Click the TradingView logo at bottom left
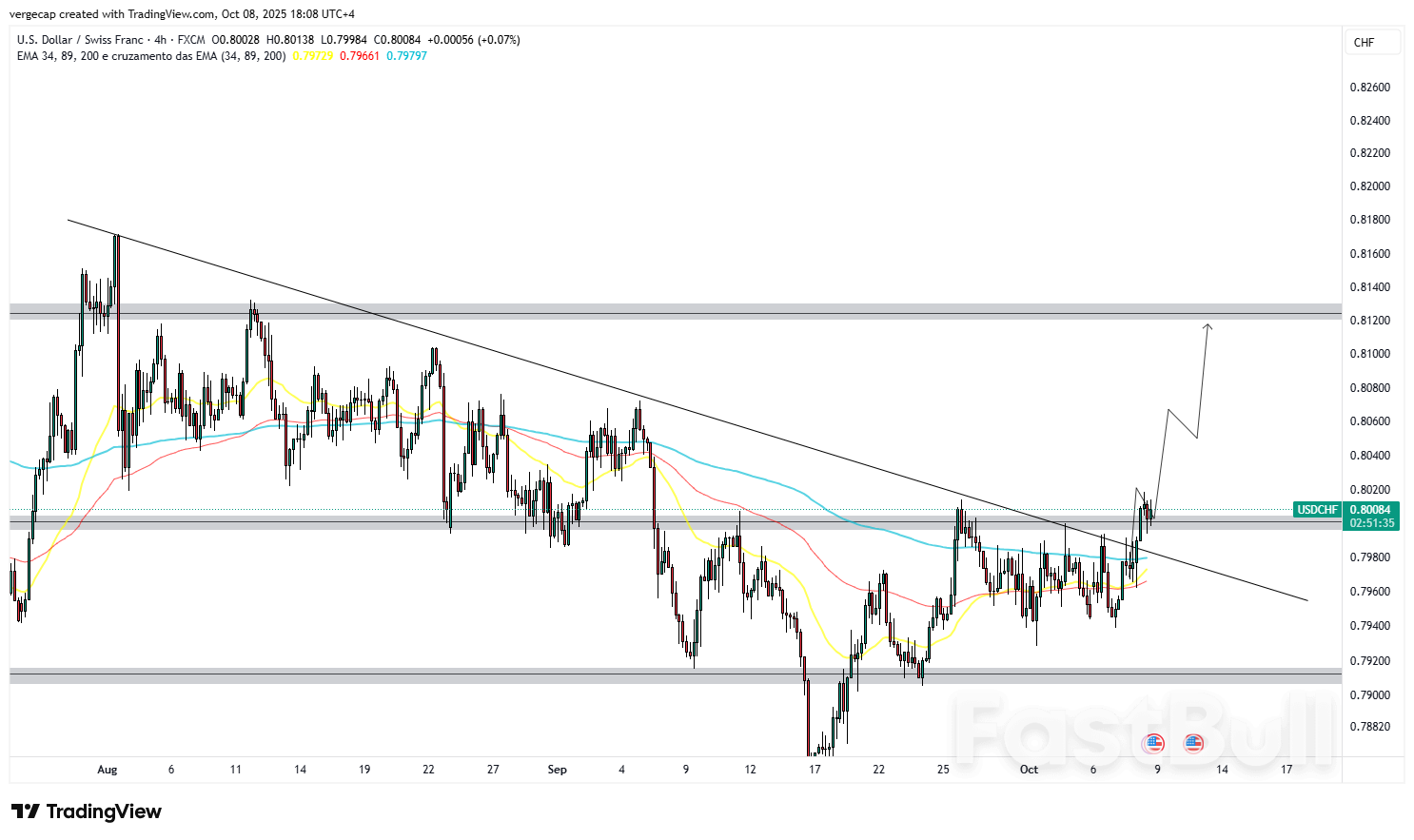This screenshot has width=1414, height=840. click(87, 811)
